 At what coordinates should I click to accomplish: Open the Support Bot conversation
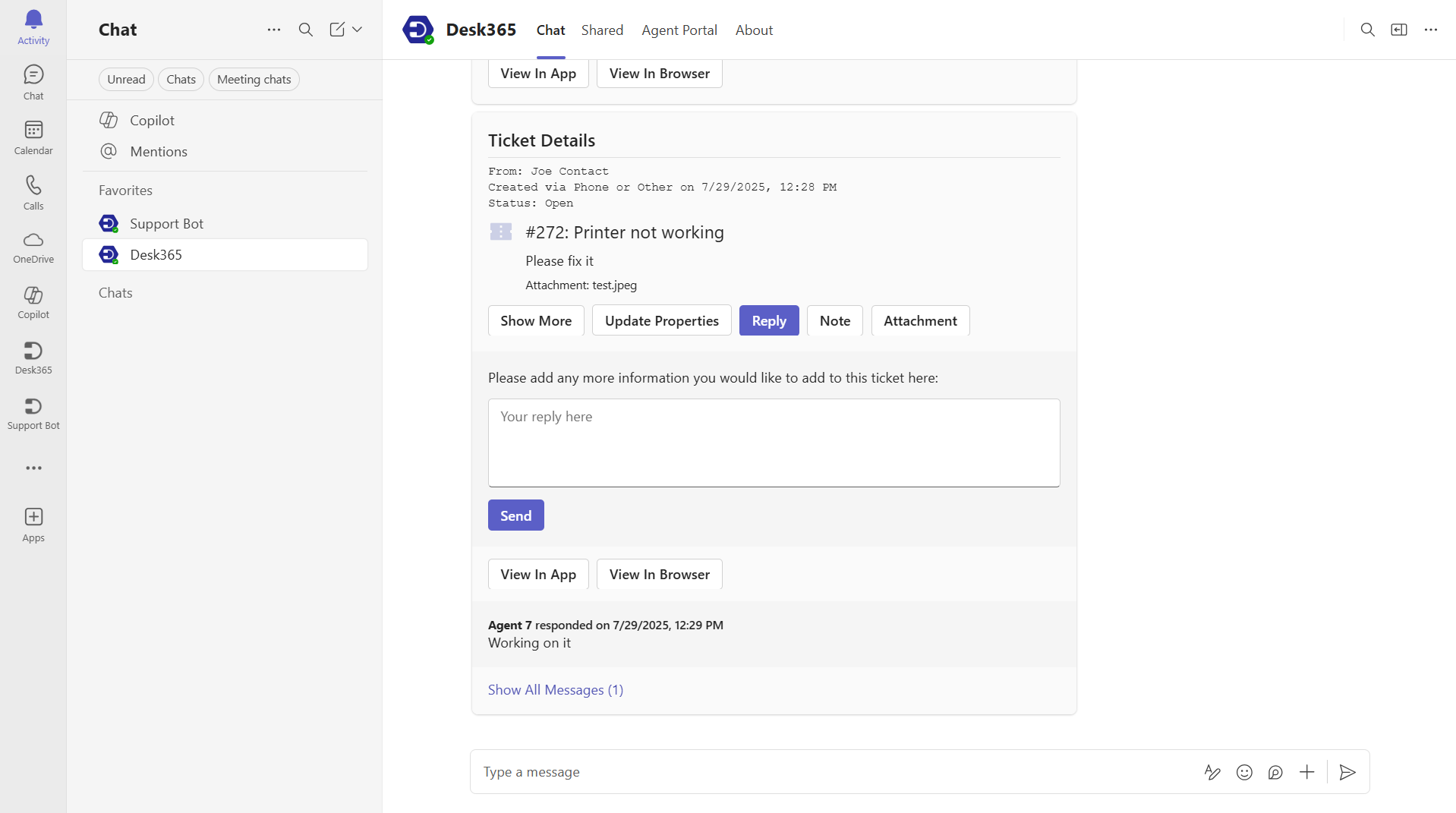(225, 223)
